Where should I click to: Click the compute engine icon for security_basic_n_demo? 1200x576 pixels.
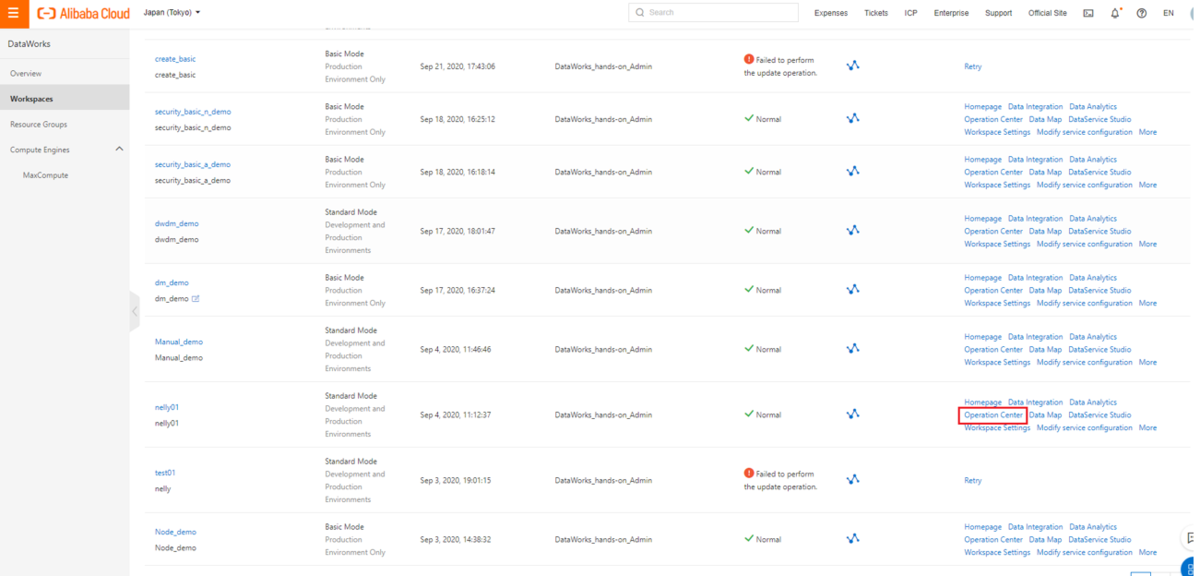[x=852, y=118]
